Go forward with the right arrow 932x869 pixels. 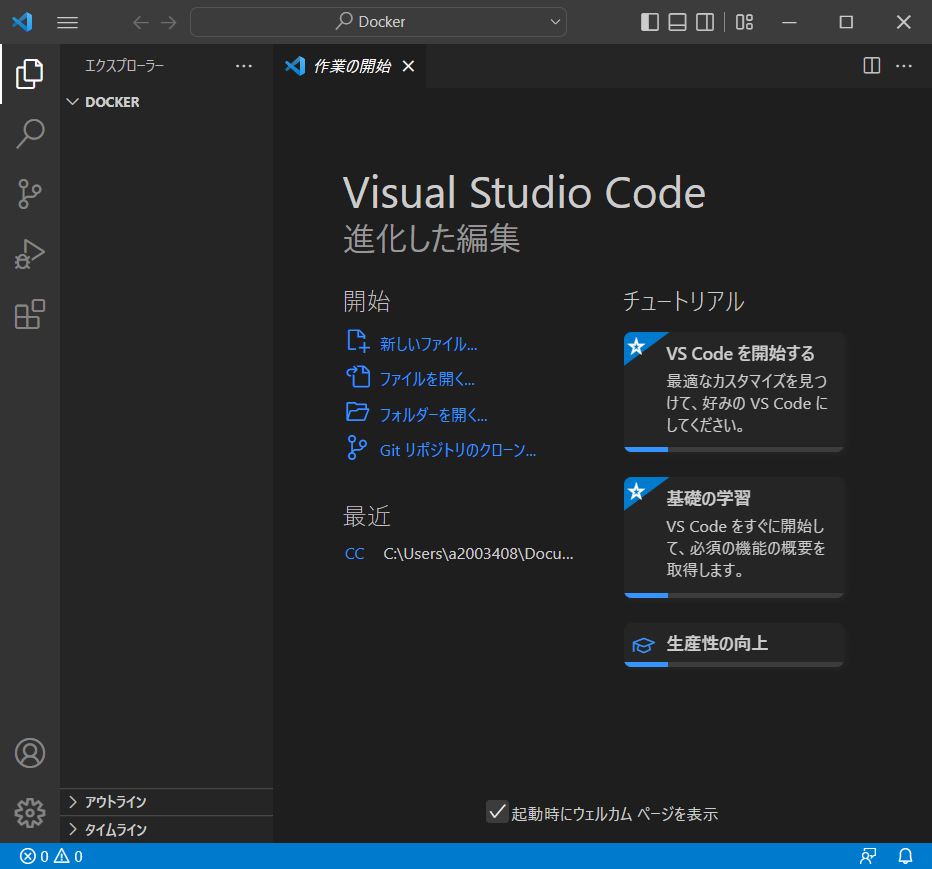click(169, 23)
